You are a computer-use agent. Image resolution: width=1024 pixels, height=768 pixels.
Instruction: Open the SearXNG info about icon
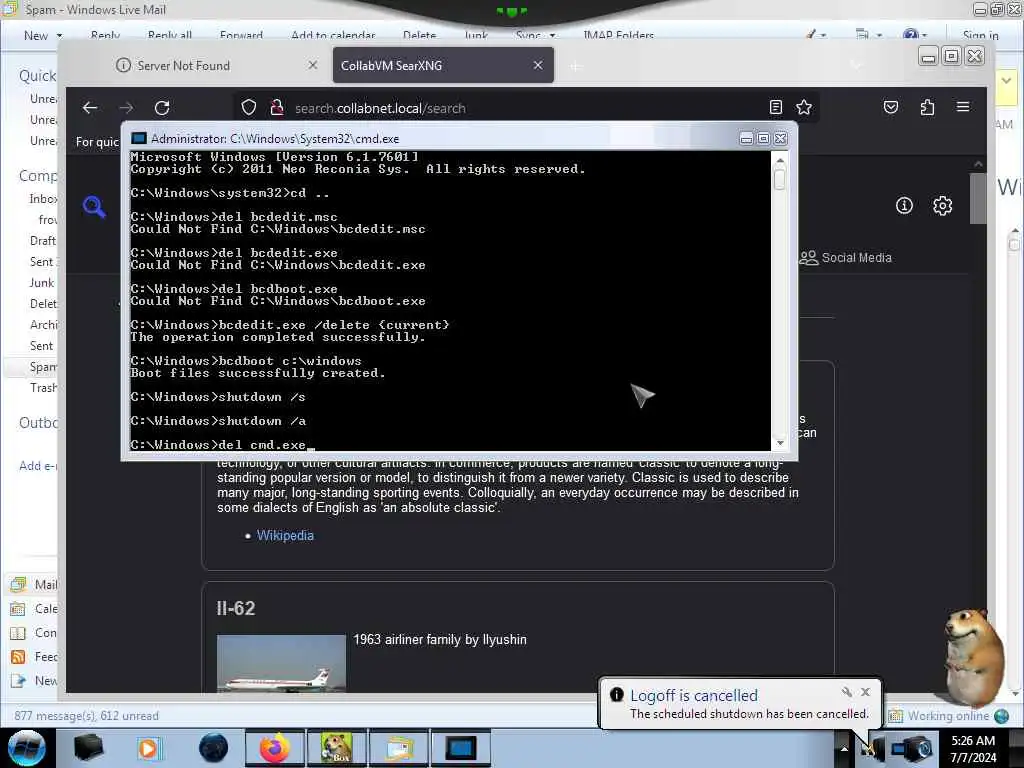pyautogui.click(x=904, y=206)
